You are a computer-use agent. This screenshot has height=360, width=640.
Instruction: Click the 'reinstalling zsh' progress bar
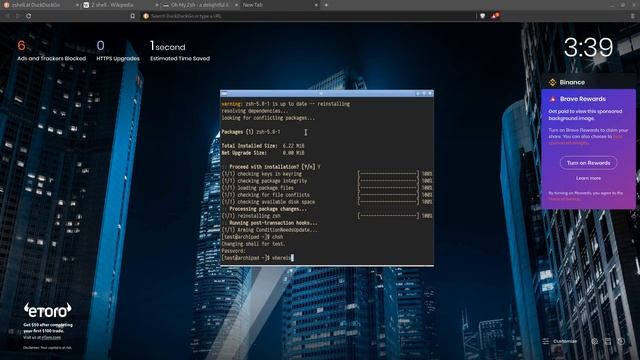tap(388, 216)
